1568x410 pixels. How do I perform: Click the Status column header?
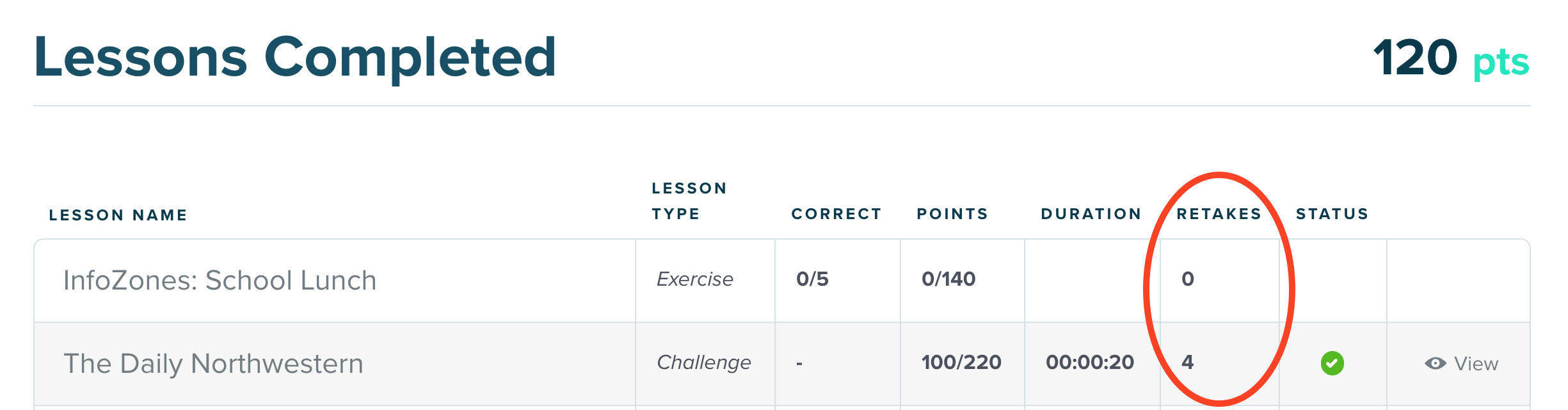pos(1332,213)
